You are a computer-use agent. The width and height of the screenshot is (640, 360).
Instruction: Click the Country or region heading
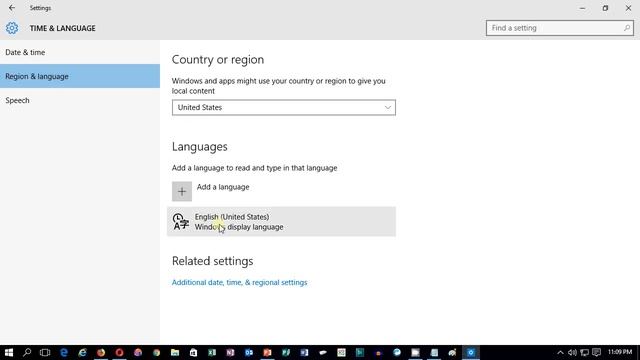pos(218,60)
